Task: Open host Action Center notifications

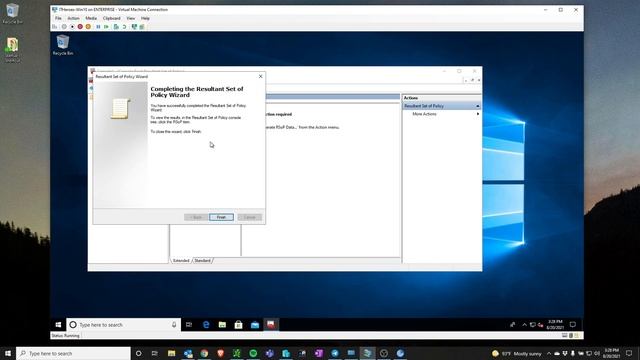Action: 629,353
